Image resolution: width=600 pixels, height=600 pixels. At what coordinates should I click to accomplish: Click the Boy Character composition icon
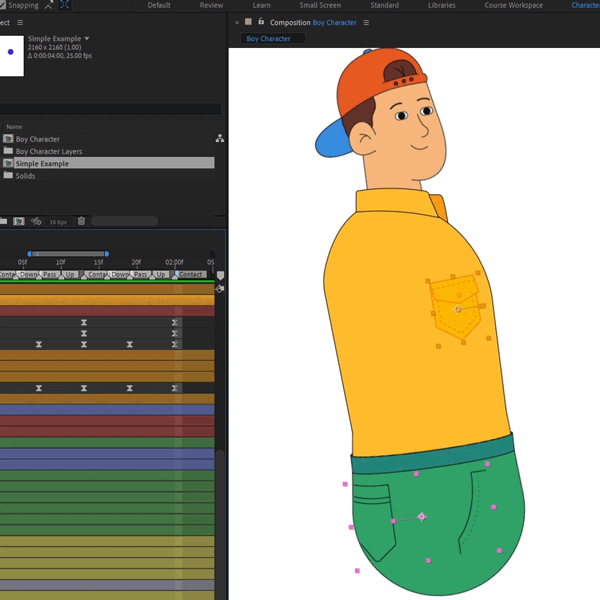(x=8, y=139)
